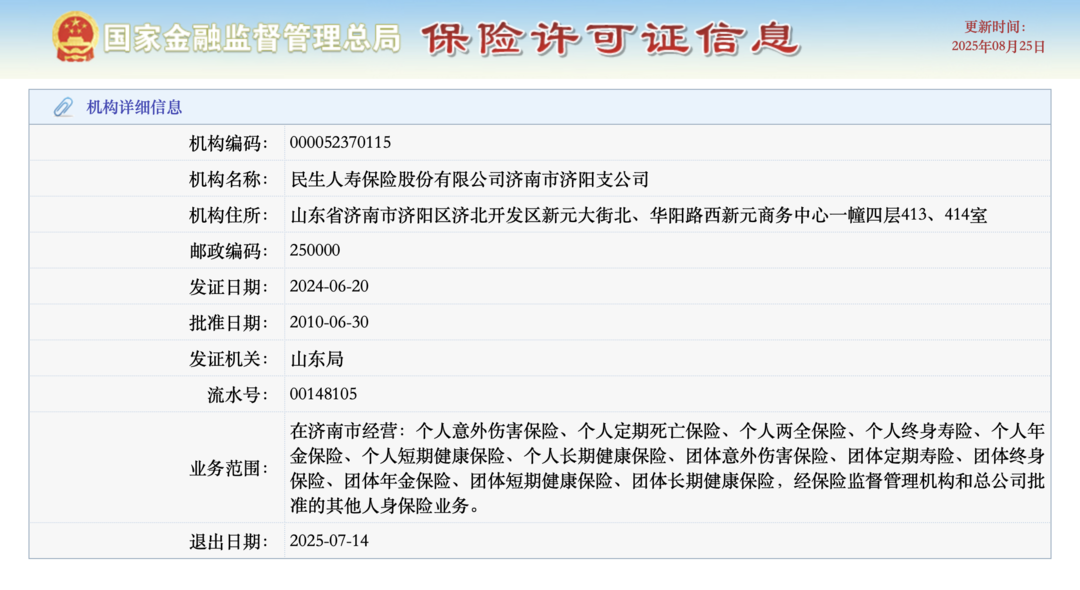Click the 国家金融监督管理总局 header title
Image resolution: width=1080 pixels, height=590 pixels.
(x=252, y=38)
